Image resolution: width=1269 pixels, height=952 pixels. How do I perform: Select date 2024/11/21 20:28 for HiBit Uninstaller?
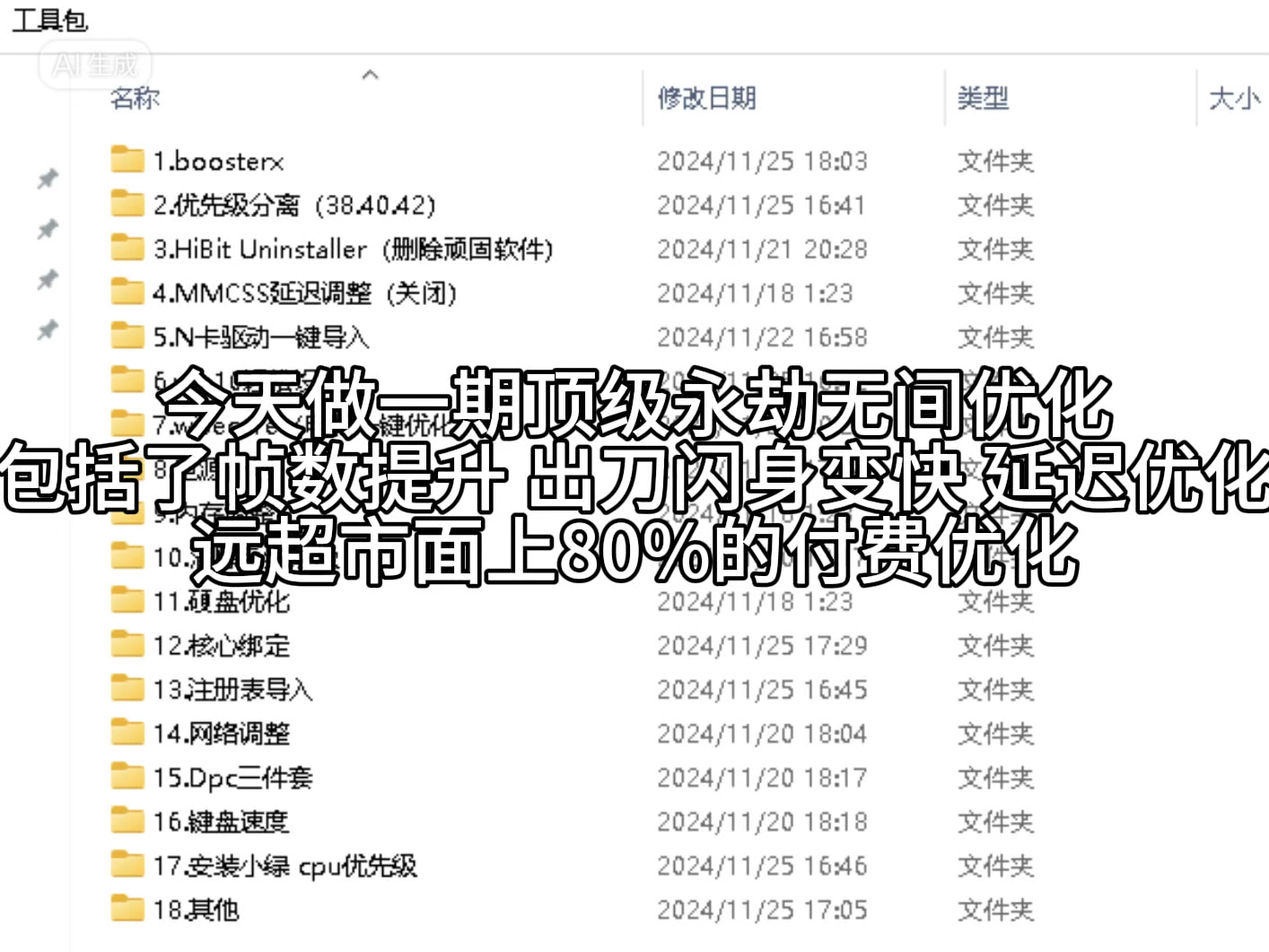[762, 249]
